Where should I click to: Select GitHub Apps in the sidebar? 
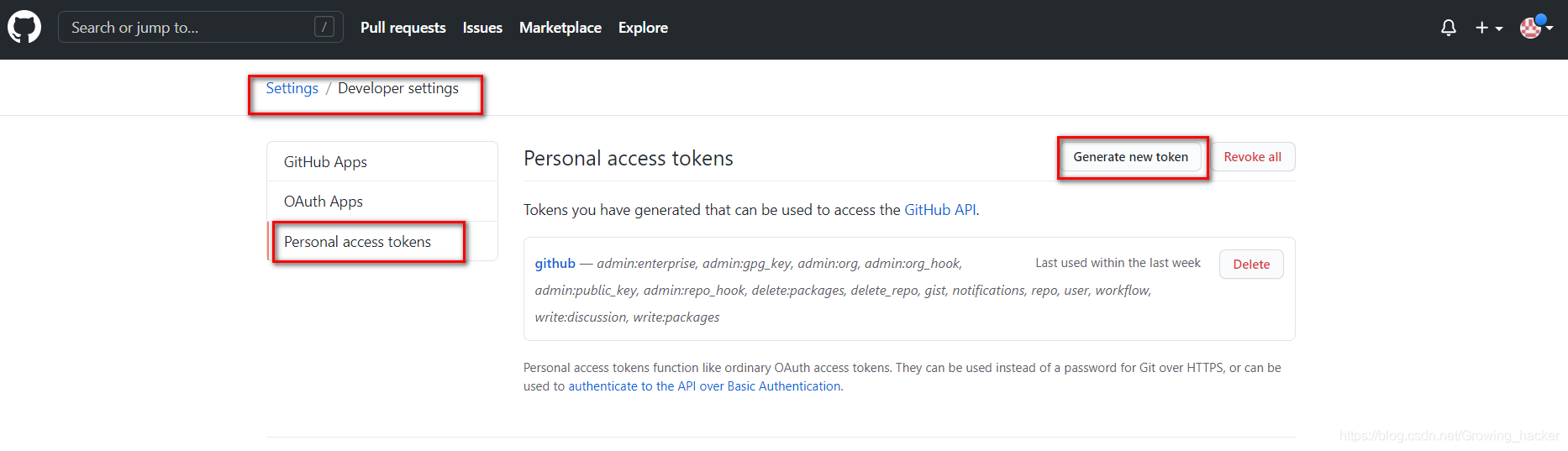click(382, 162)
